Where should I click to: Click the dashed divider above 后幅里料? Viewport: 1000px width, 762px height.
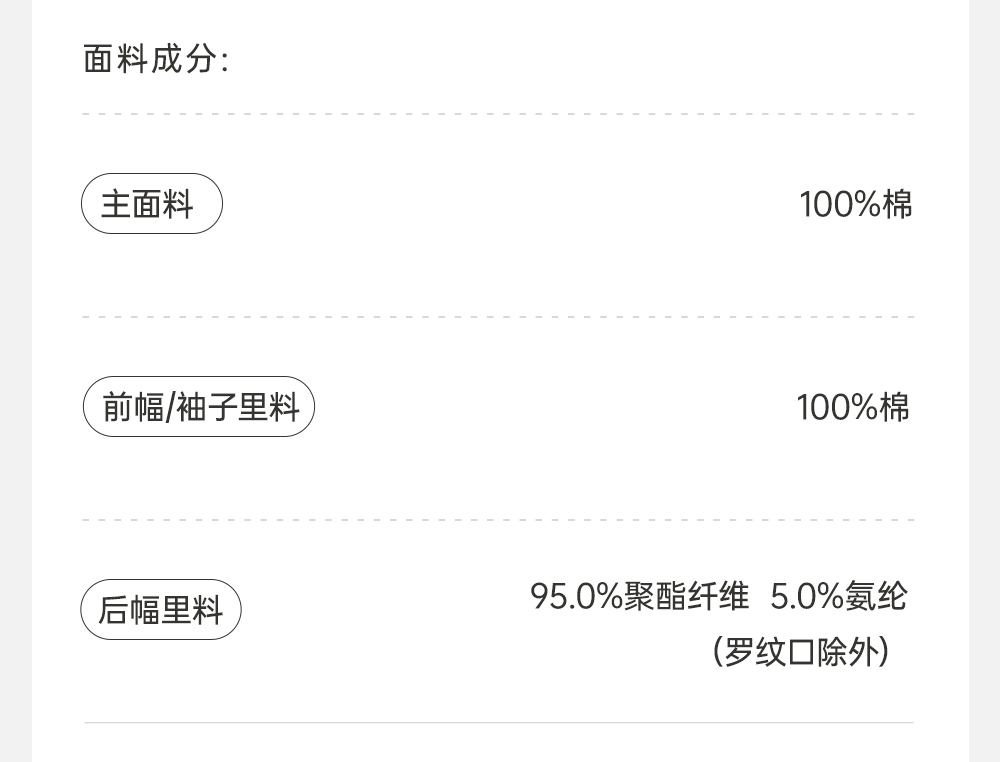point(498,520)
